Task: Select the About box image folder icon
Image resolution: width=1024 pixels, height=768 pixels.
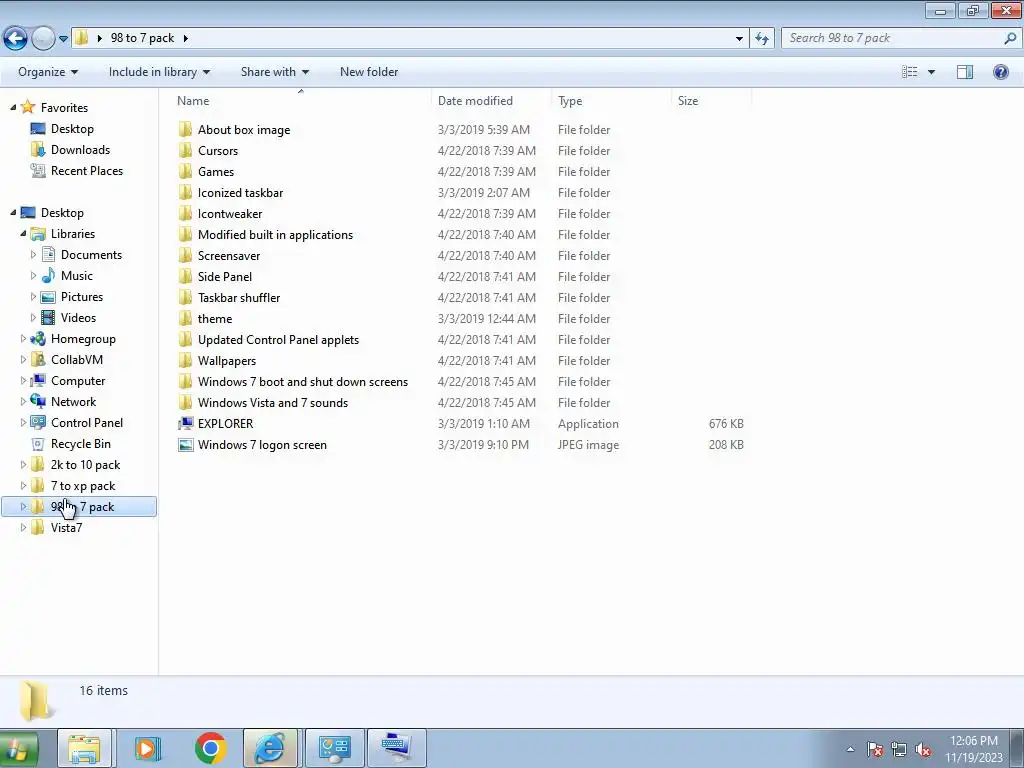Action: [x=185, y=129]
